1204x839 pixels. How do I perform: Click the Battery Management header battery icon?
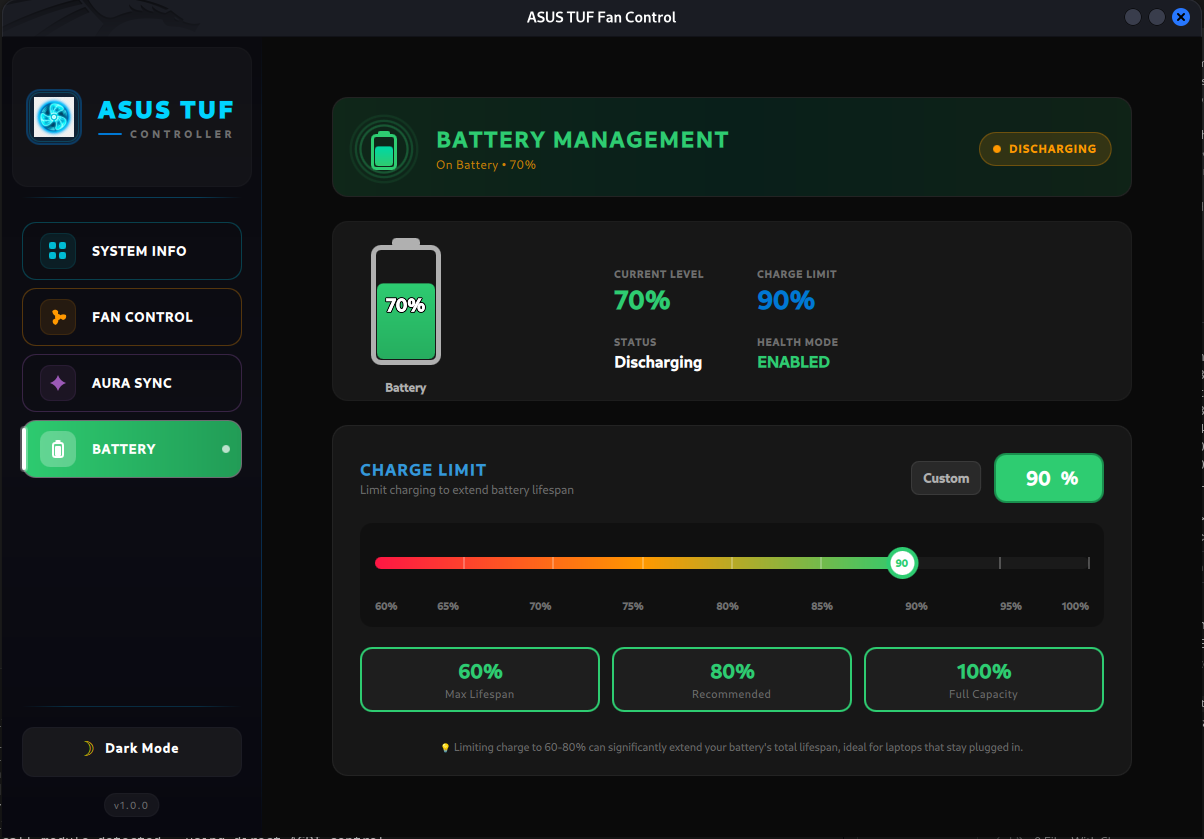pos(384,148)
